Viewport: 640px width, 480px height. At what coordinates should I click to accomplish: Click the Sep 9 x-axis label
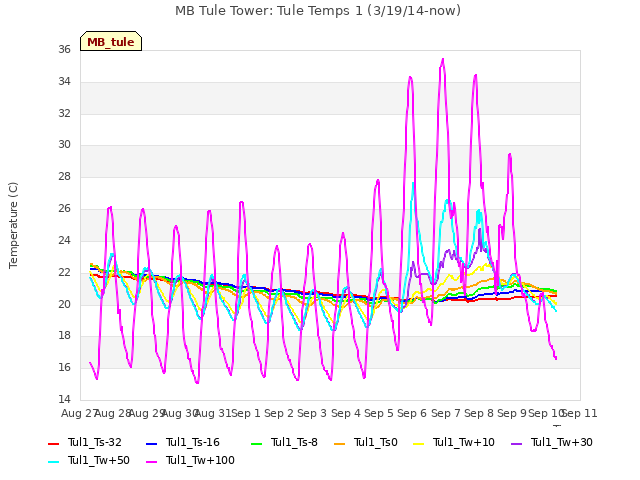[512, 413]
